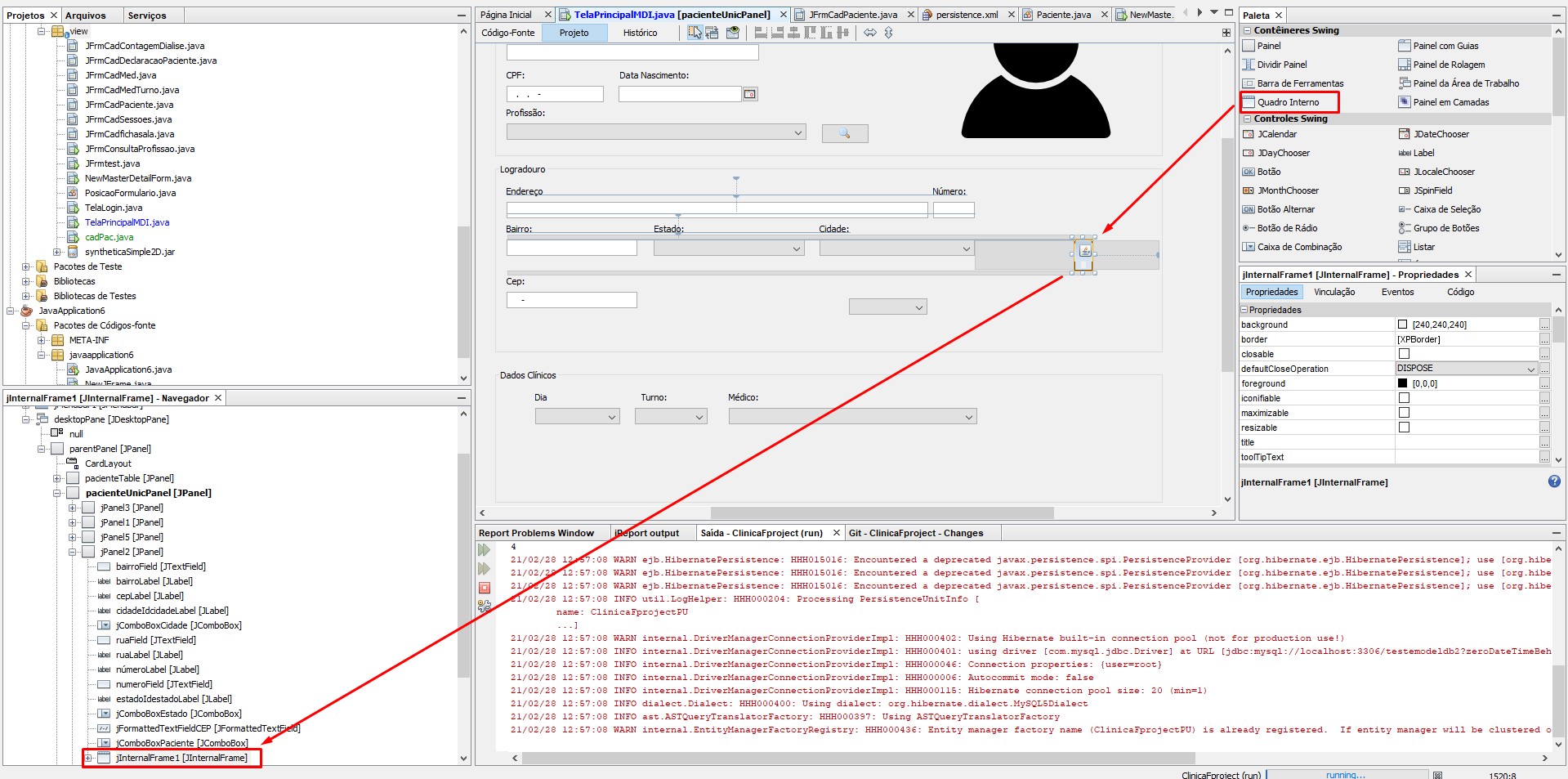Image resolution: width=1568 pixels, height=779 pixels.
Task: Open the Médico combo box
Action: click(852, 417)
